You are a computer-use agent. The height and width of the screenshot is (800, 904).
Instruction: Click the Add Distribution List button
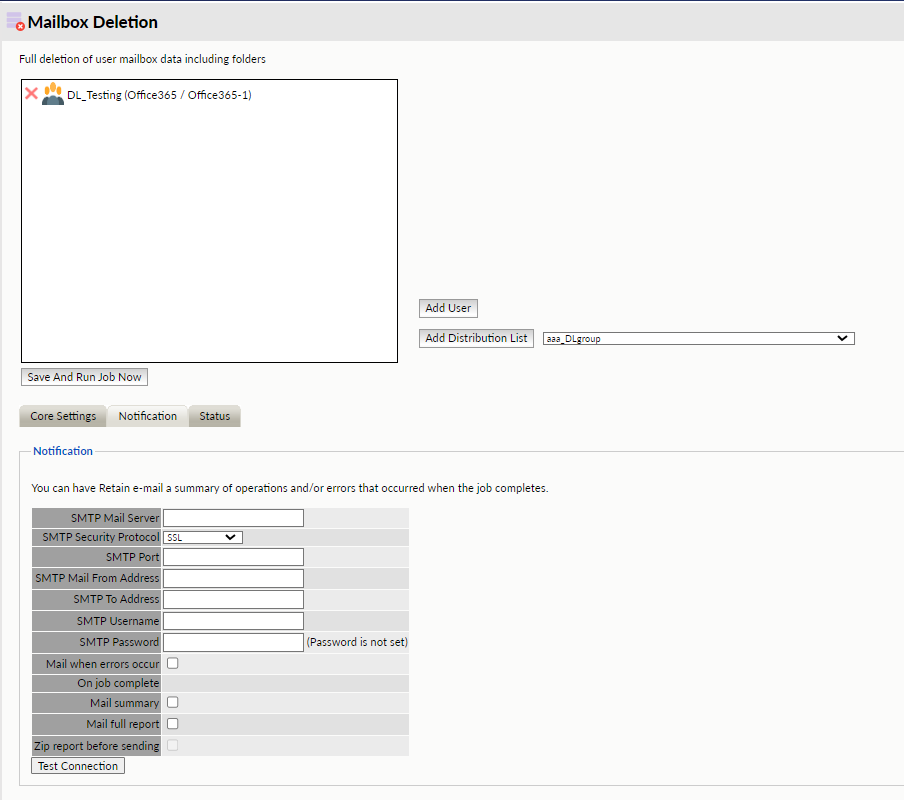click(x=476, y=338)
